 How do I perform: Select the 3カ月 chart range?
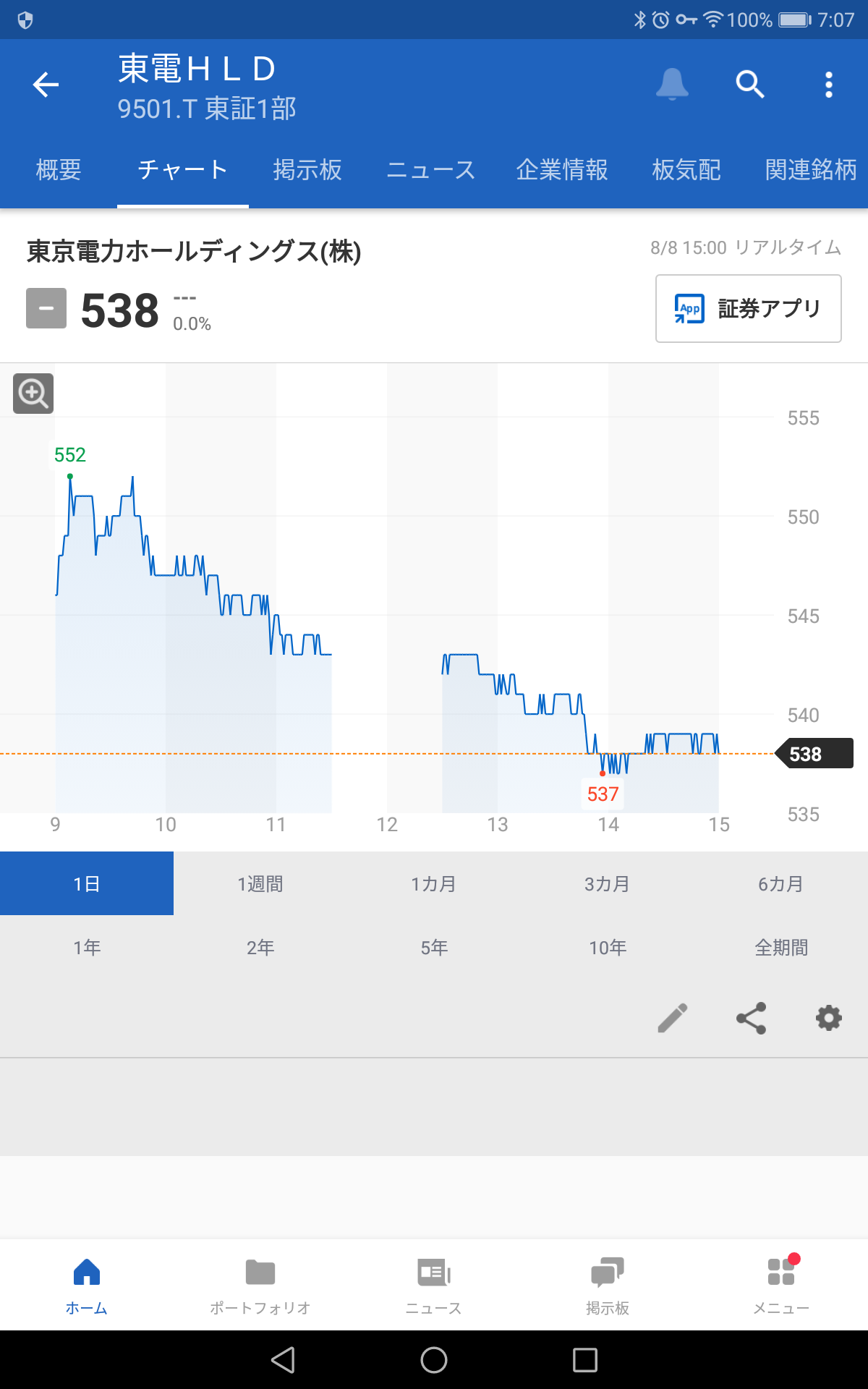(608, 883)
